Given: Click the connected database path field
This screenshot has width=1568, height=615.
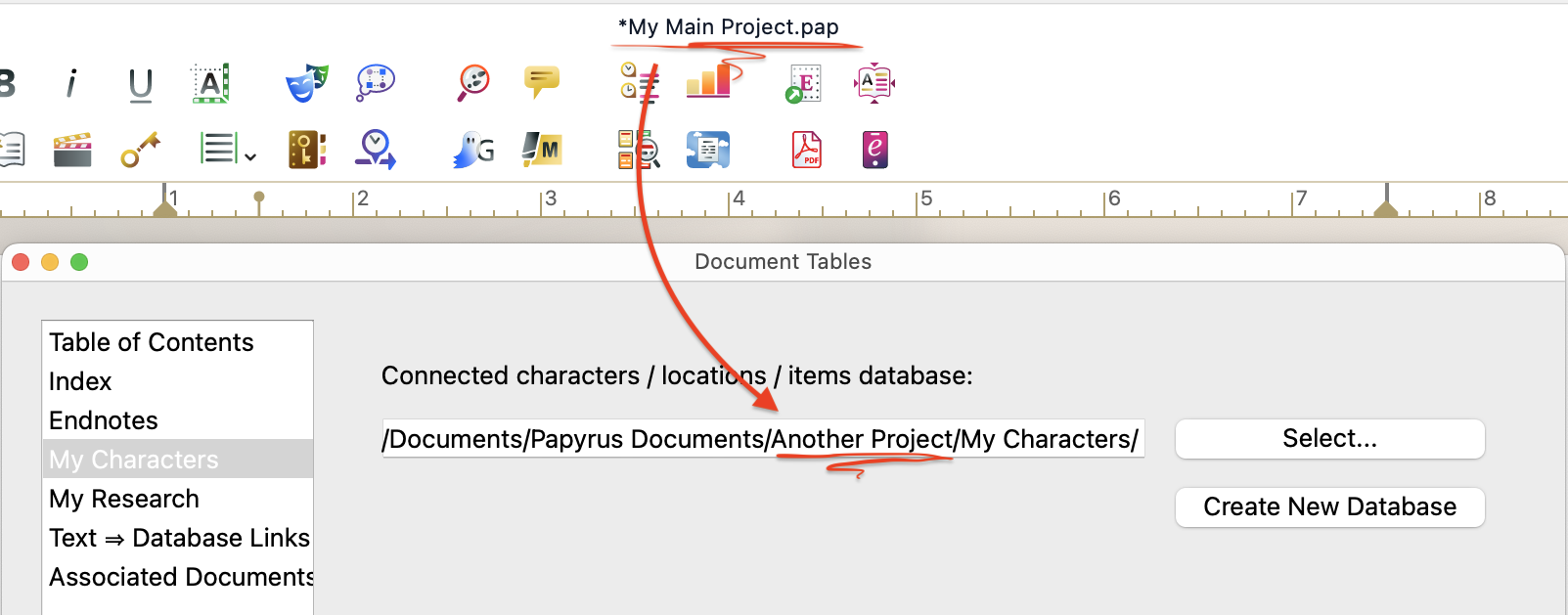Looking at the screenshot, I should (763, 439).
